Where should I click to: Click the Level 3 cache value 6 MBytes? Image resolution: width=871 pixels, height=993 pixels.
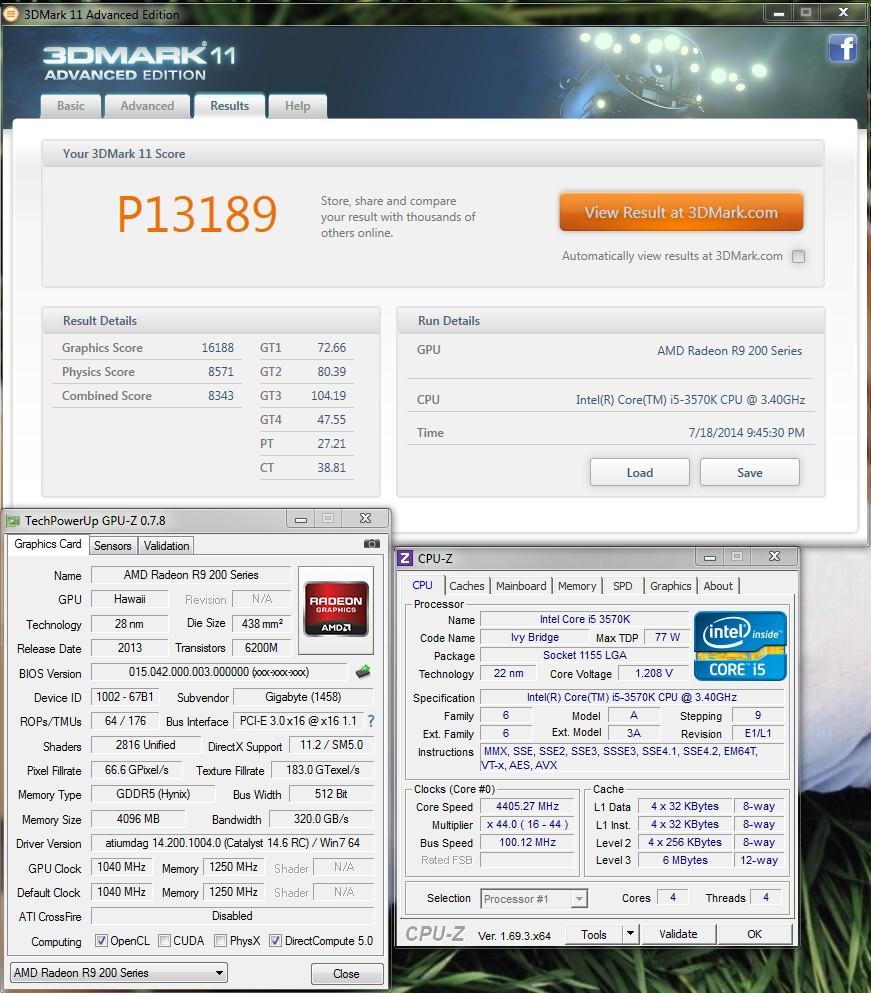click(x=685, y=860)
